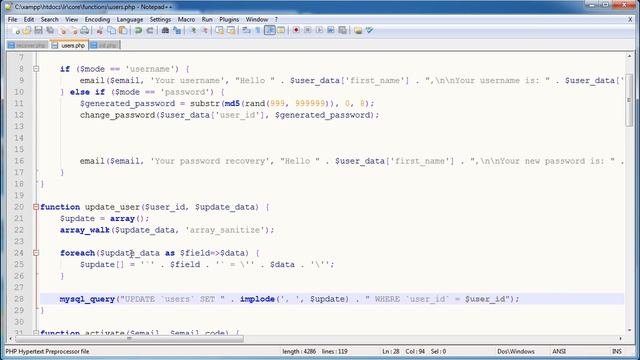Stop macro recording icon

click(308, 31)
